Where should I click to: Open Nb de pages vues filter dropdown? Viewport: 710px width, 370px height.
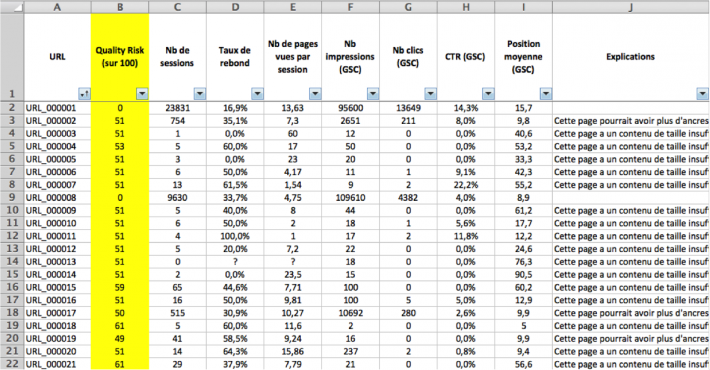(315, 94)
